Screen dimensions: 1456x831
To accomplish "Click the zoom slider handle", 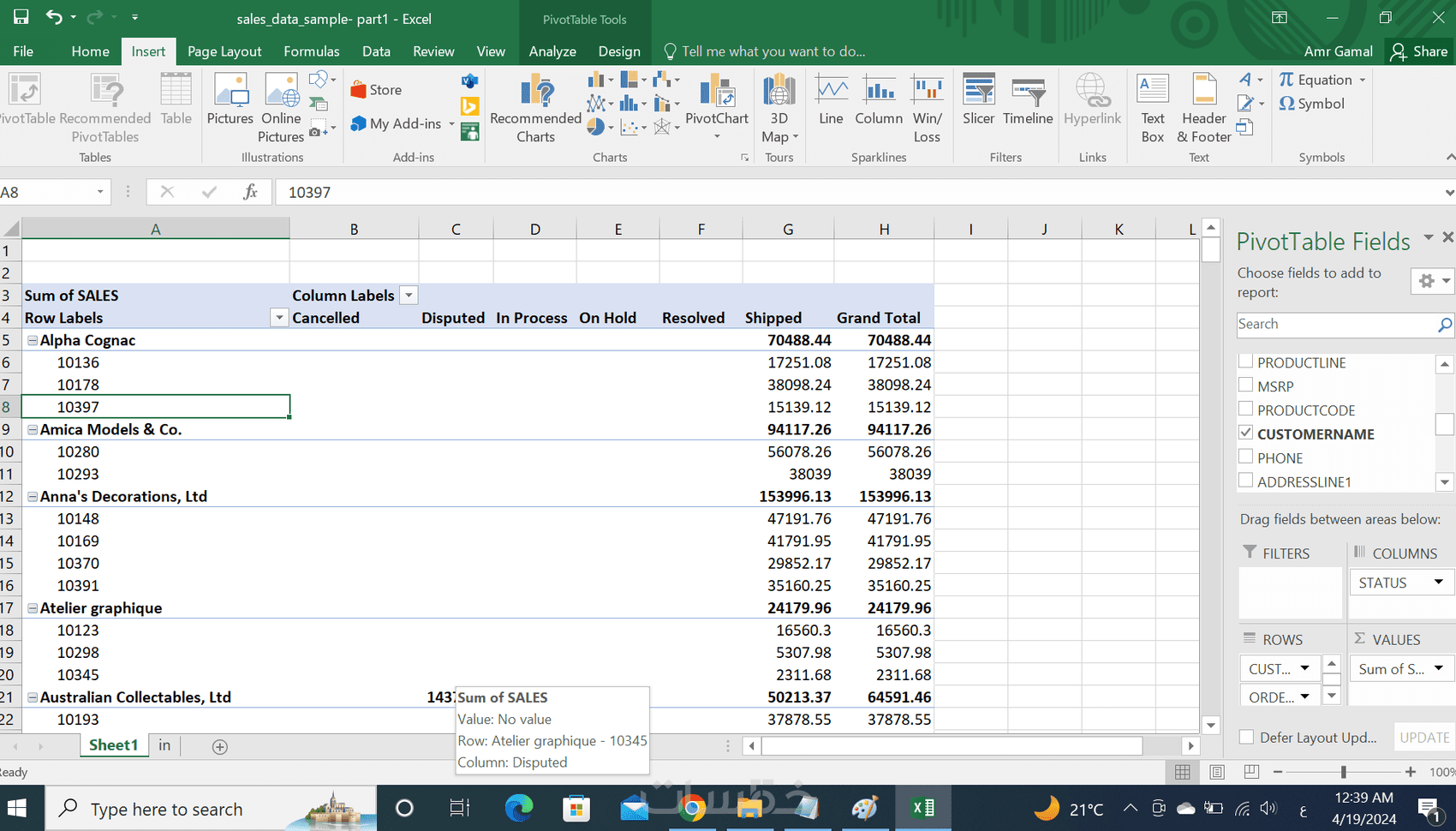I will 1344,772.
